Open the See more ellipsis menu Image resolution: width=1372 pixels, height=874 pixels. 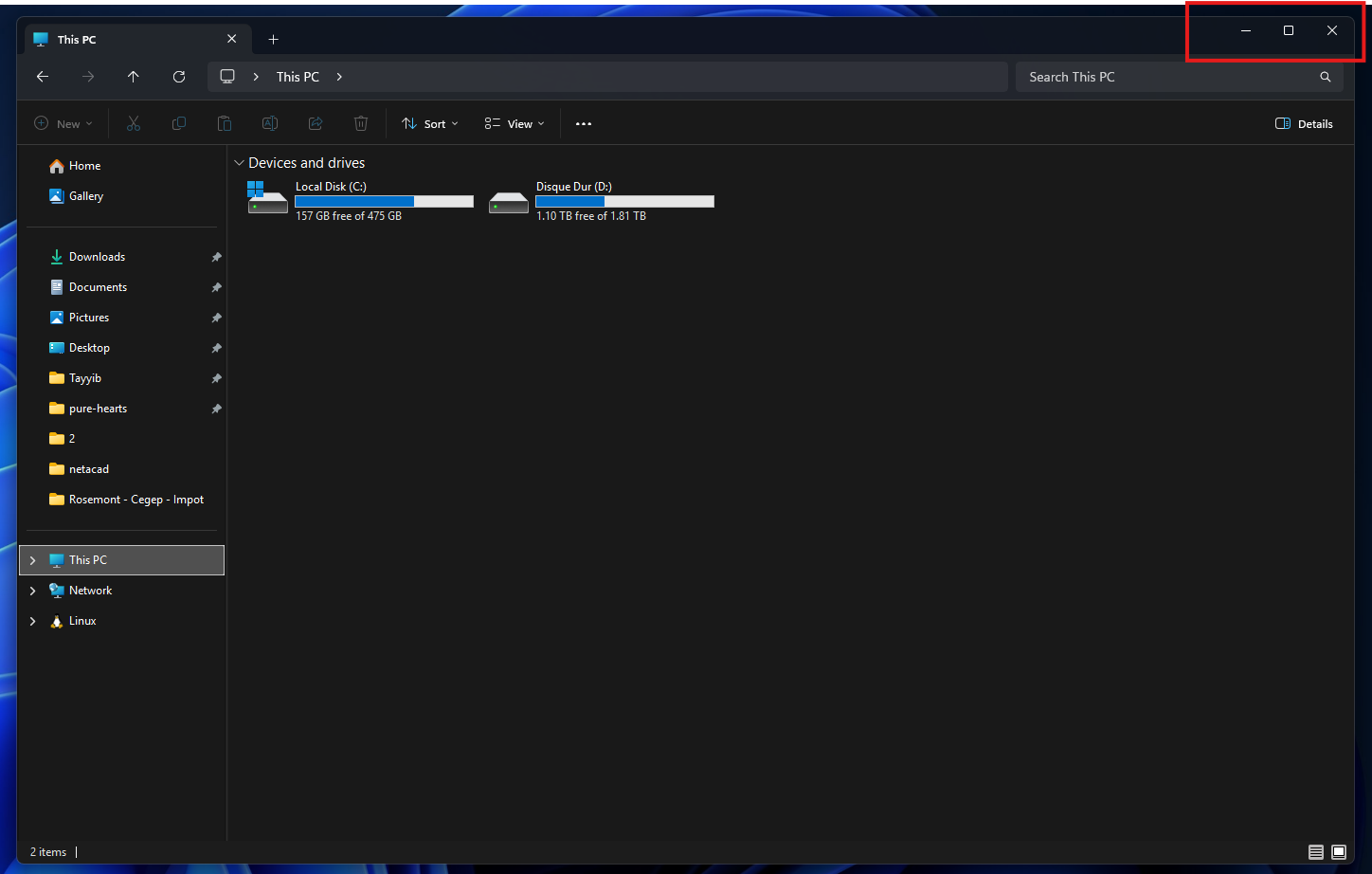[584, 124]
